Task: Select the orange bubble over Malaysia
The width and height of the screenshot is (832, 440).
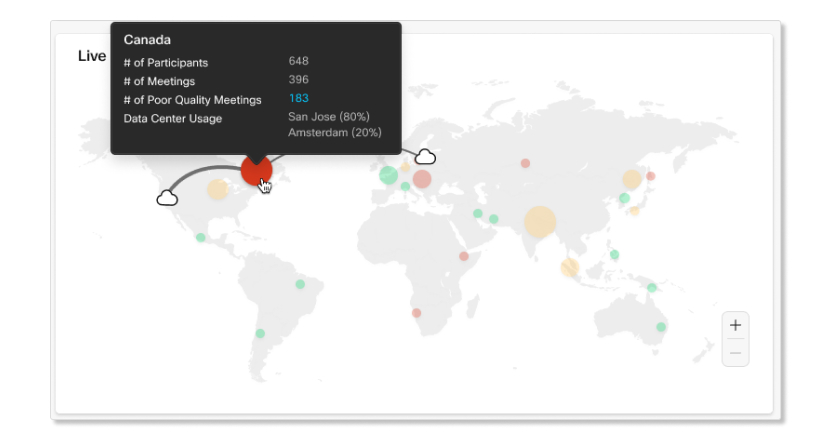Action: point(570,267)
